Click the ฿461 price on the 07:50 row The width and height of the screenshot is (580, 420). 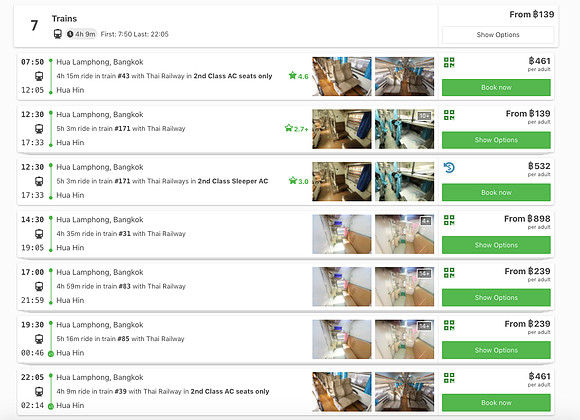[539, 61]
